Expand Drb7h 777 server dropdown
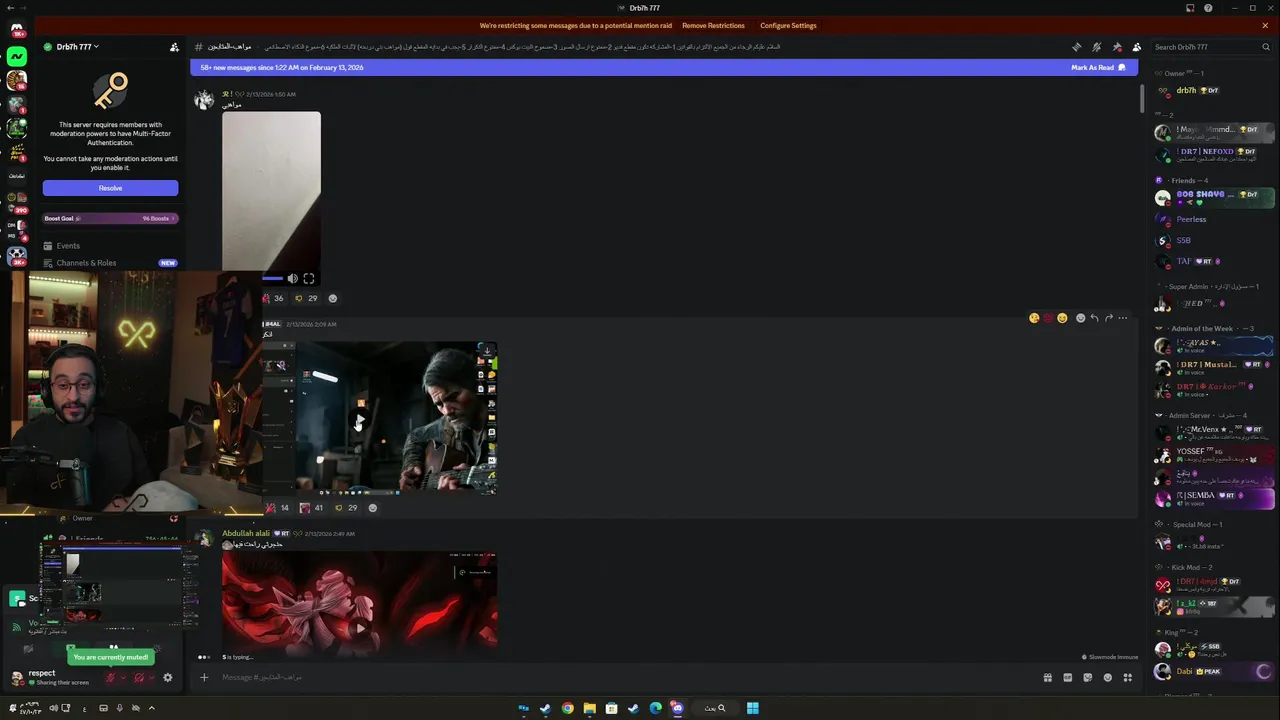Image resolution: width=1280 pixels, height=720 pixels. point(77,47)
